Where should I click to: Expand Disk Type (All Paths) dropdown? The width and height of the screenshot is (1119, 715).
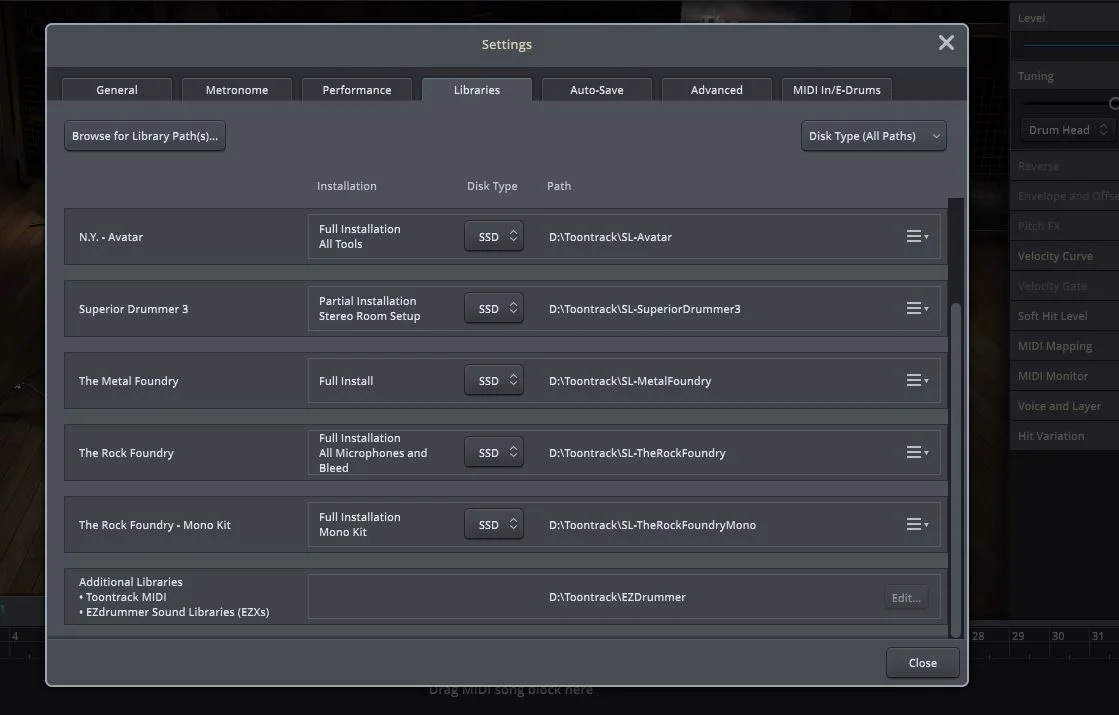pos(874,136)
